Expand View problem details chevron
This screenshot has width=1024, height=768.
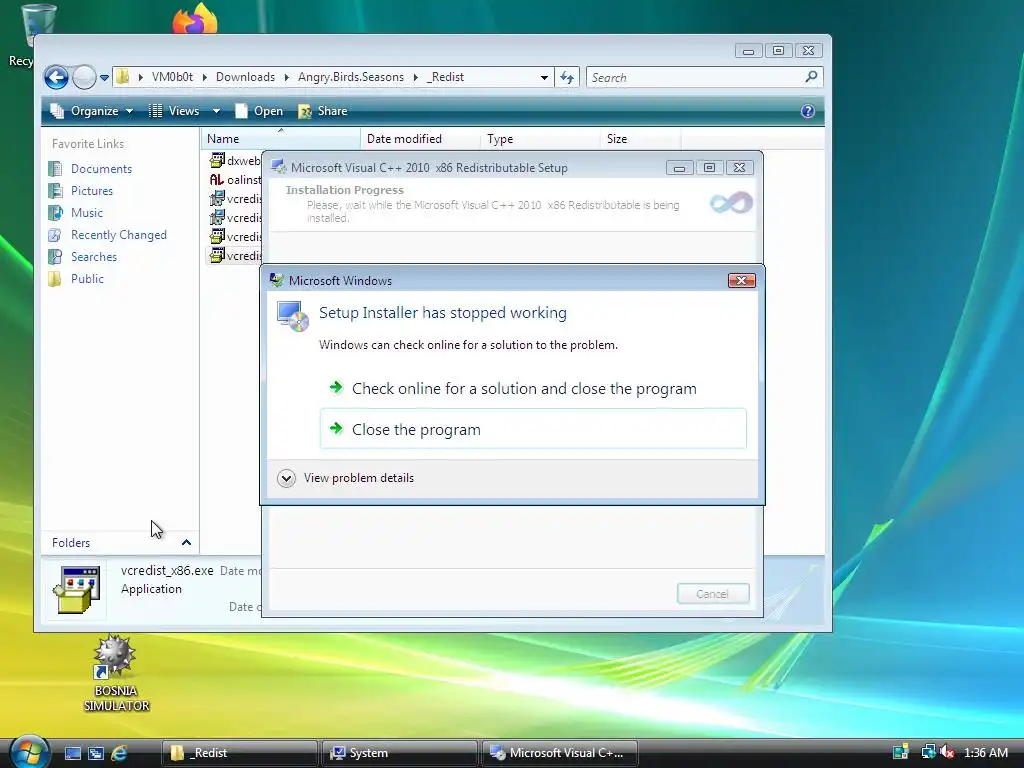pyautogui.click(x=286, y=478)
